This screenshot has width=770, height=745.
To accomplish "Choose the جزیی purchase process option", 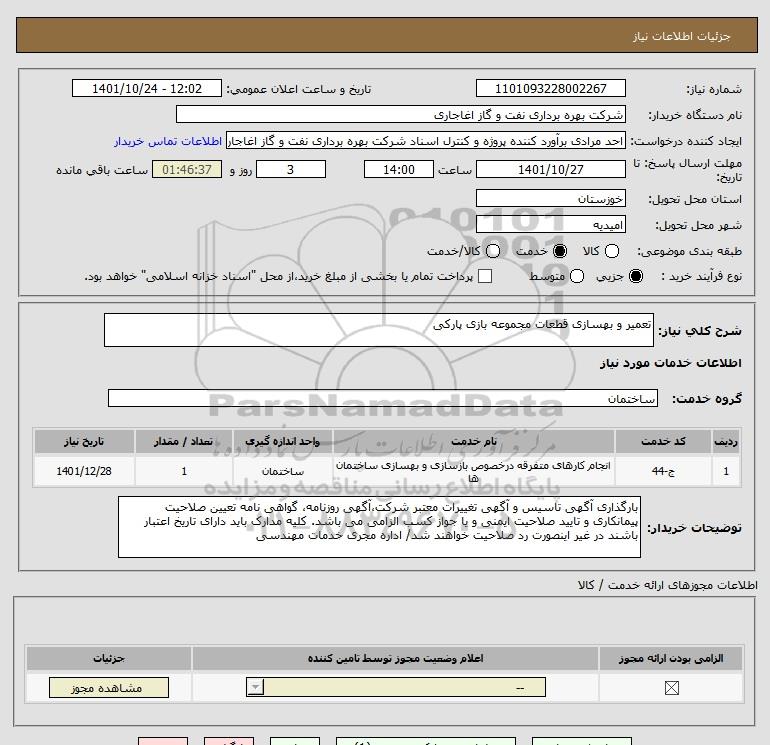I will tap(635, 276).
